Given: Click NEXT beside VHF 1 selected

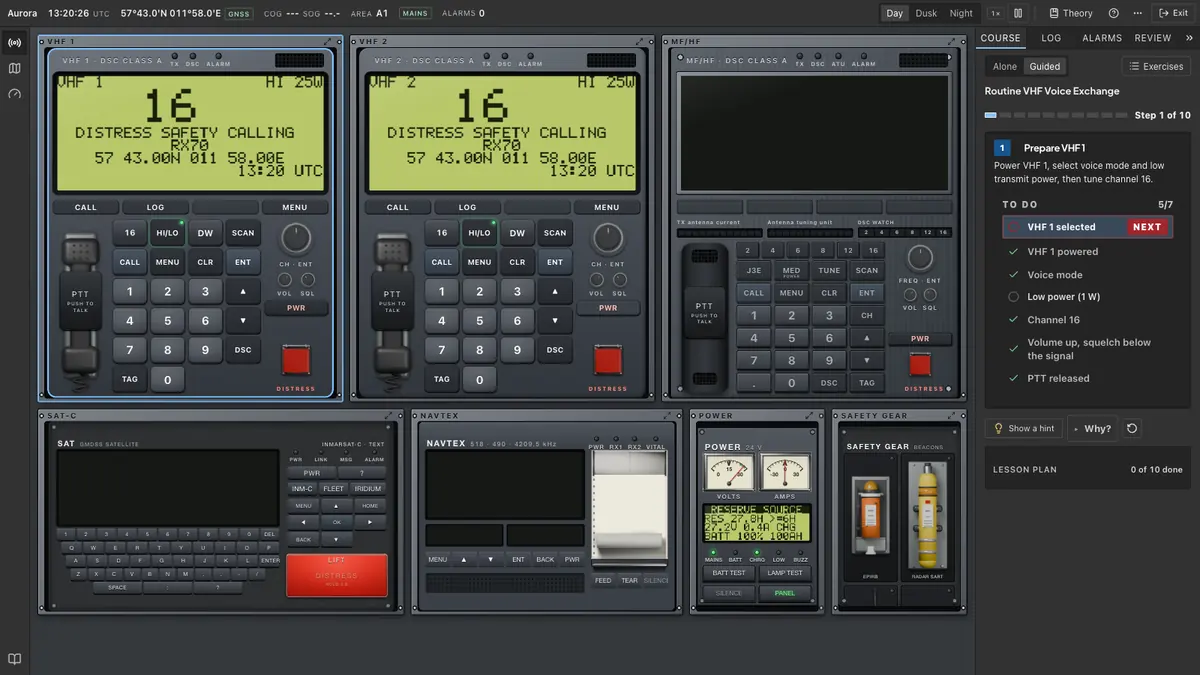Looking at the screenshot, I should coord(1147,227).
